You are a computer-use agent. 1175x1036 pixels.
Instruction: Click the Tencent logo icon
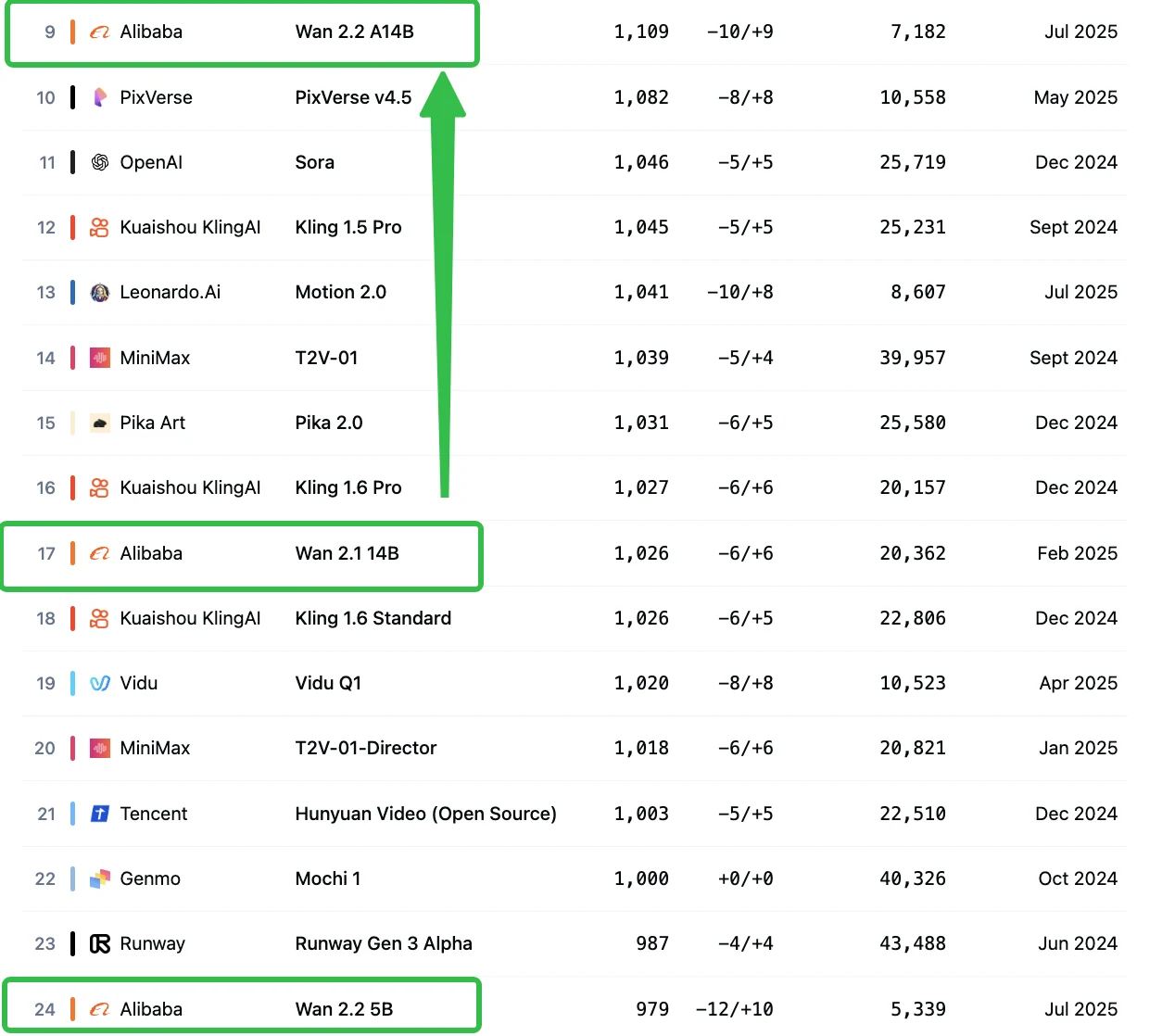(x=100, y=814)
